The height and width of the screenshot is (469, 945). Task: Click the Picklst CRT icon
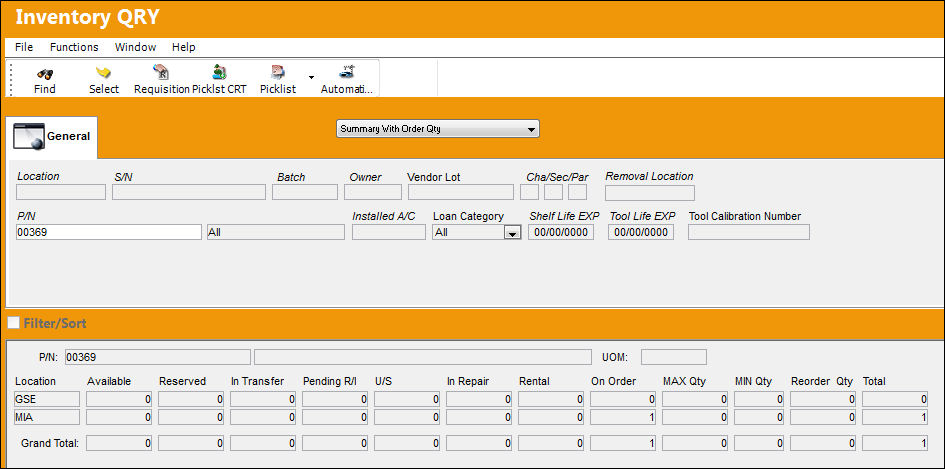tap(219, 72)
